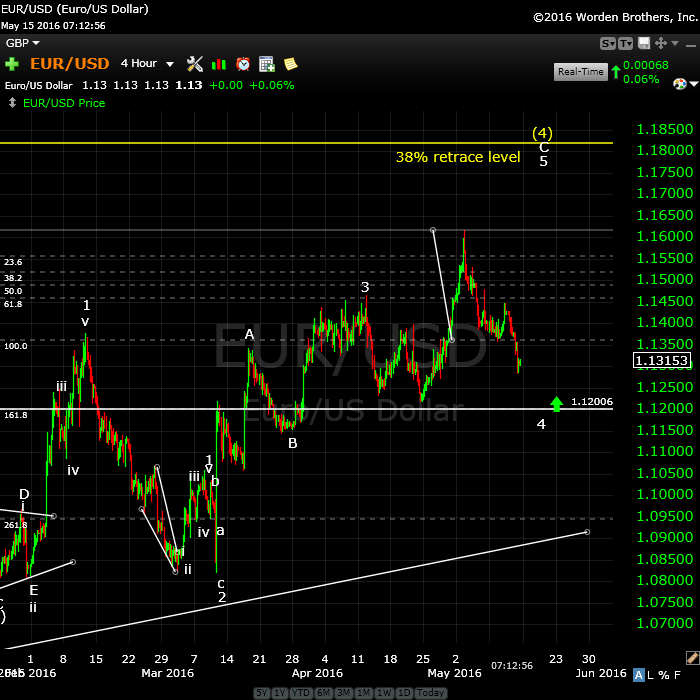Click the wave label 3 near April 11
This screenshot has width=700, height=700.
365,287
